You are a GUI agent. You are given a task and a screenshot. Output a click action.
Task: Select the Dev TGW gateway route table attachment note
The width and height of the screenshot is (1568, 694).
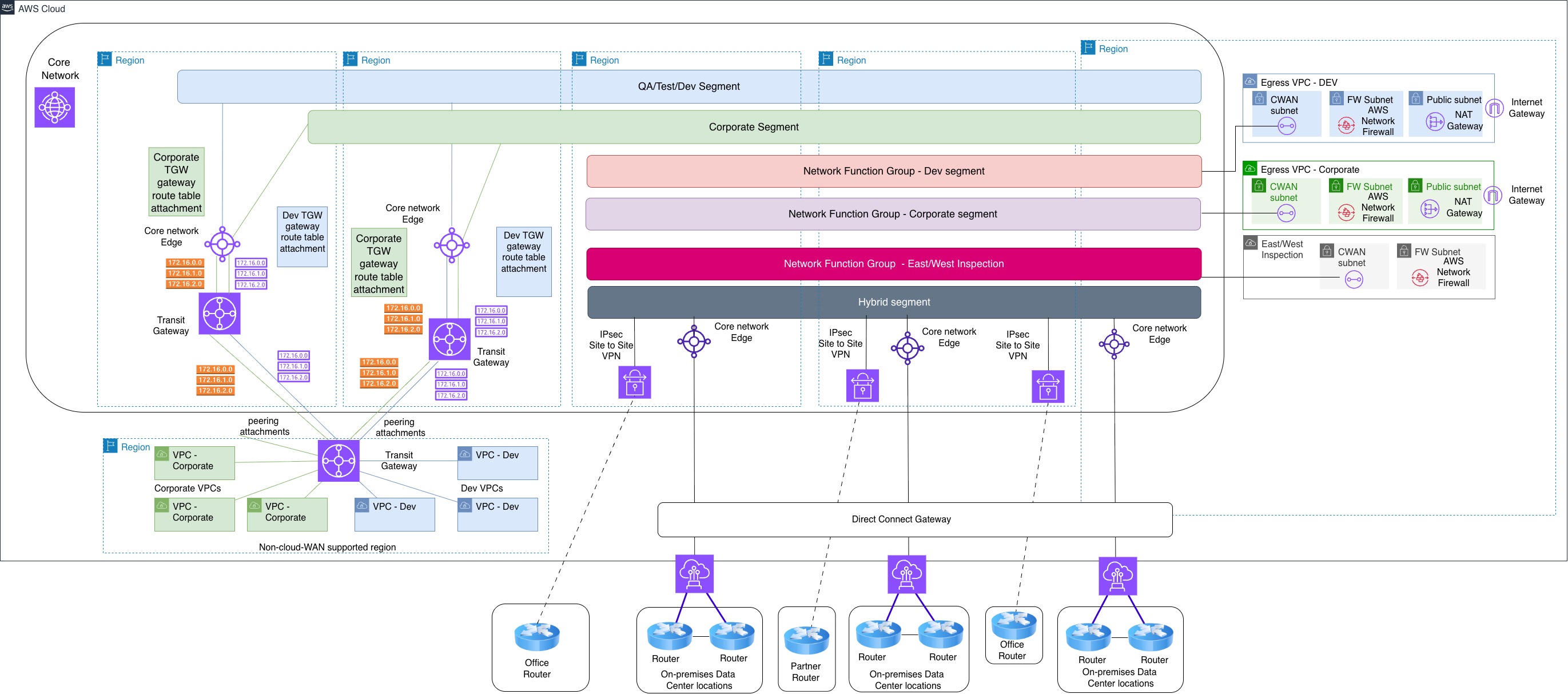click(302, 236)
